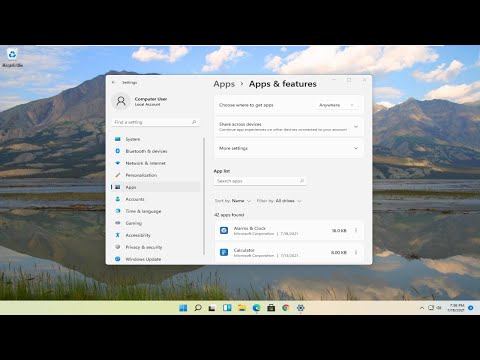Click the Alarms & Clock app name
This screenshot has height=360, width=480.
coord(250,228)
